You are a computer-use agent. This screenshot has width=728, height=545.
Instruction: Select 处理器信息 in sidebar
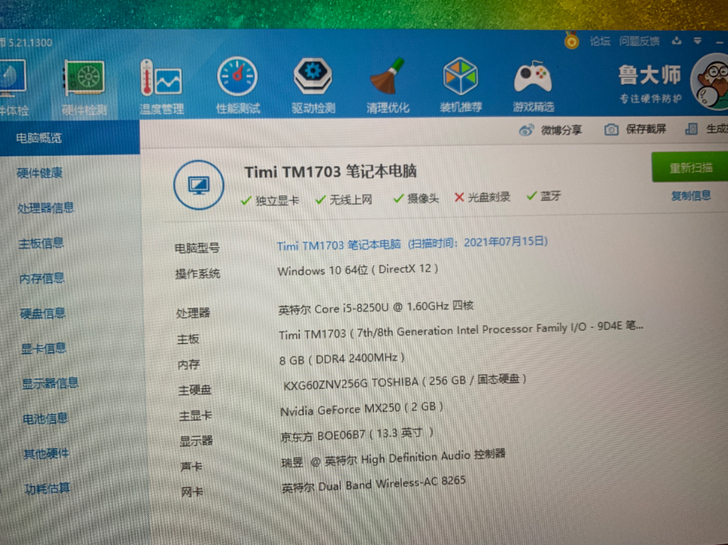tap(46, 208)
